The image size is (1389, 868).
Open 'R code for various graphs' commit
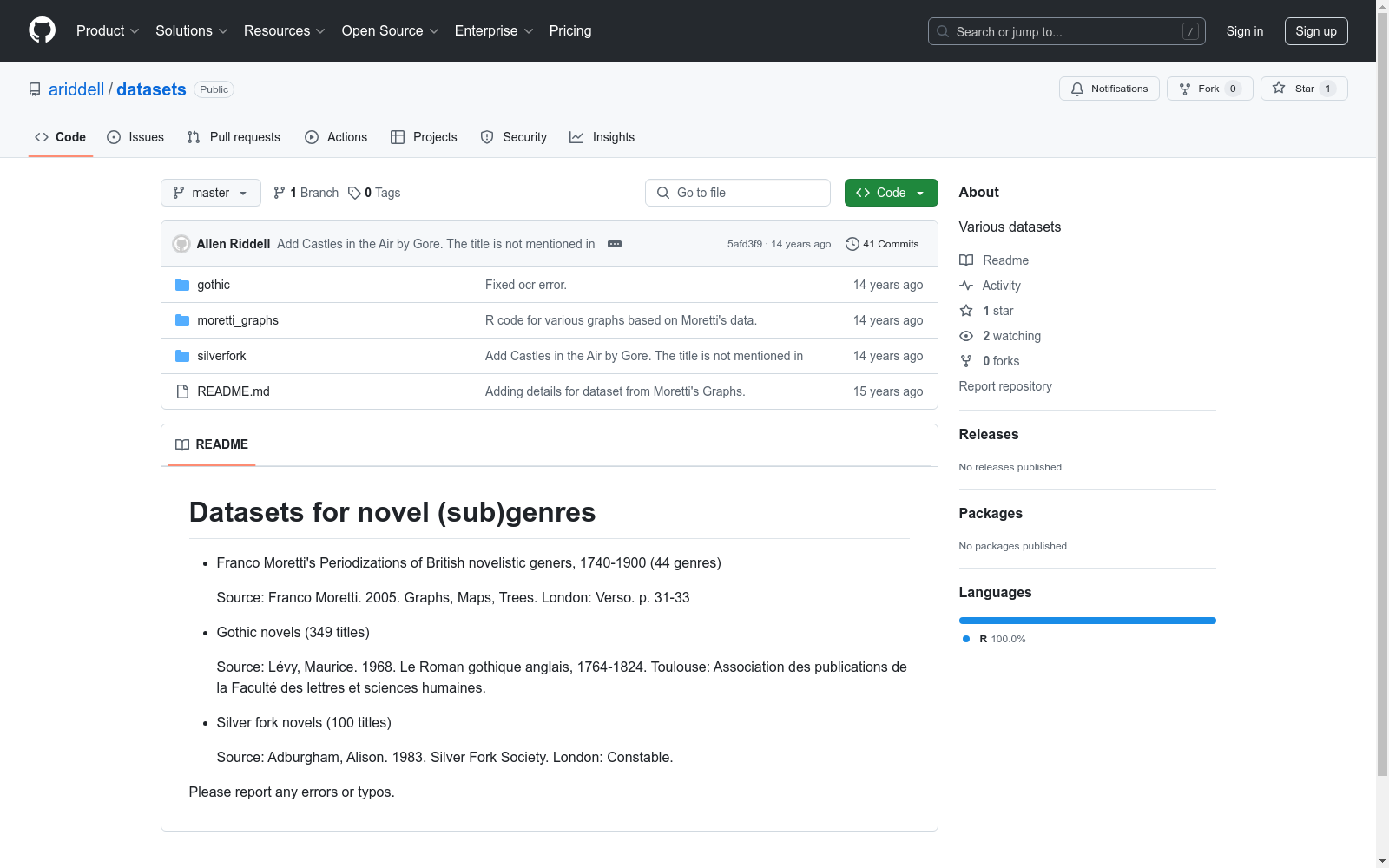(621, 320)
